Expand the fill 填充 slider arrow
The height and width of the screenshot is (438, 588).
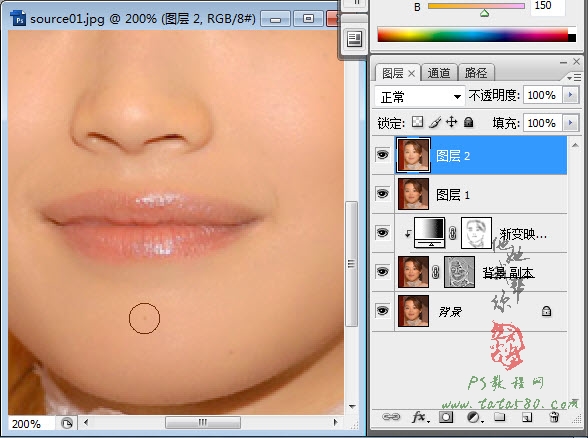coord(571,123)
